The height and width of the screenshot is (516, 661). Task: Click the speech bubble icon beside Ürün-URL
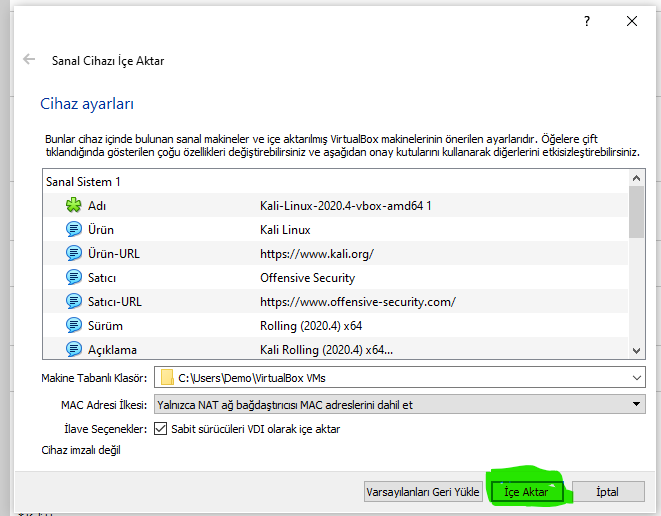(74, 253)
